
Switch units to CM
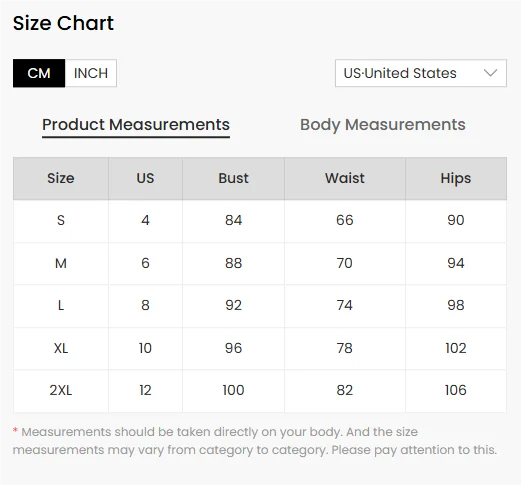(39, 73)
